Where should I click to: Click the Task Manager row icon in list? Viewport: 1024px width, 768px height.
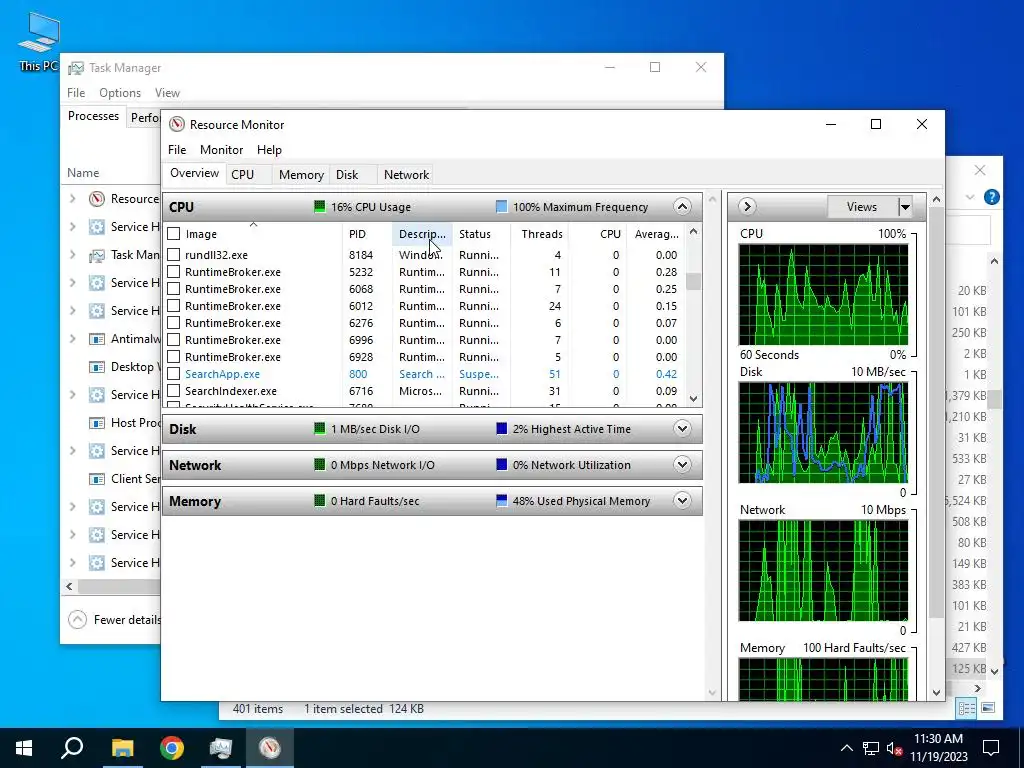click(97, 255)
